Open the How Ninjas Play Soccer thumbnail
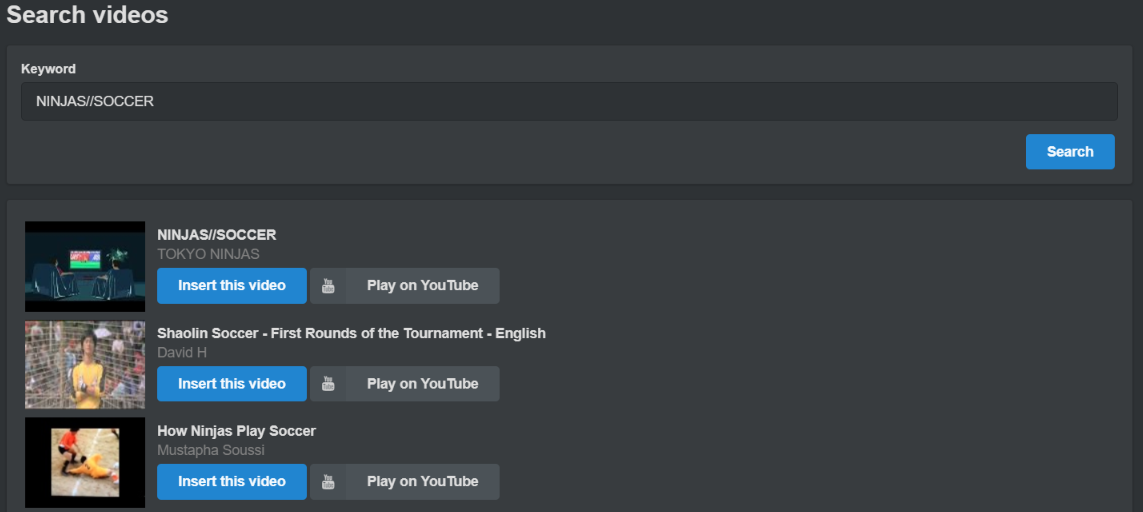The width and height of the screenshot is (1143, 512). [x=85, y=462]
